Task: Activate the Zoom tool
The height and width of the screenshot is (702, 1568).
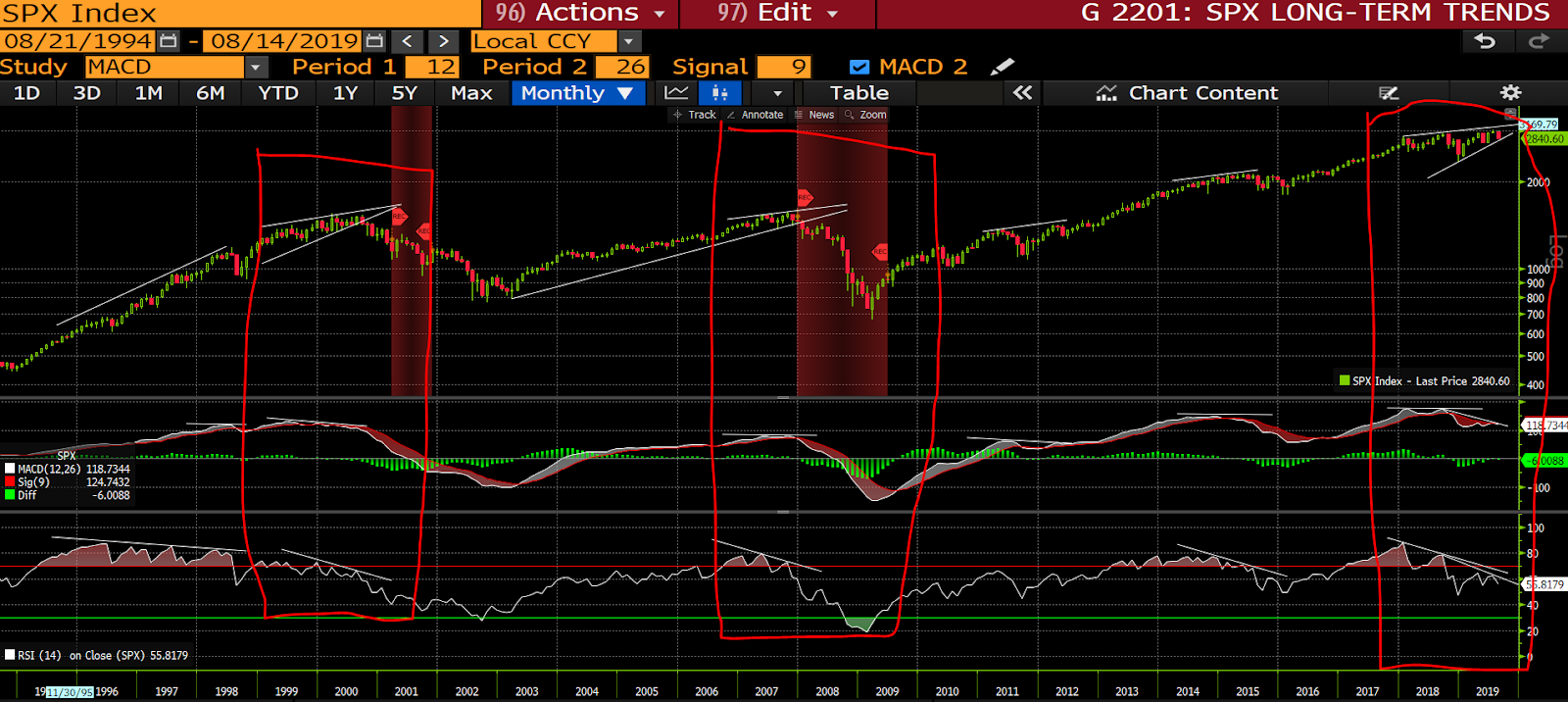Action: point(866,115)
